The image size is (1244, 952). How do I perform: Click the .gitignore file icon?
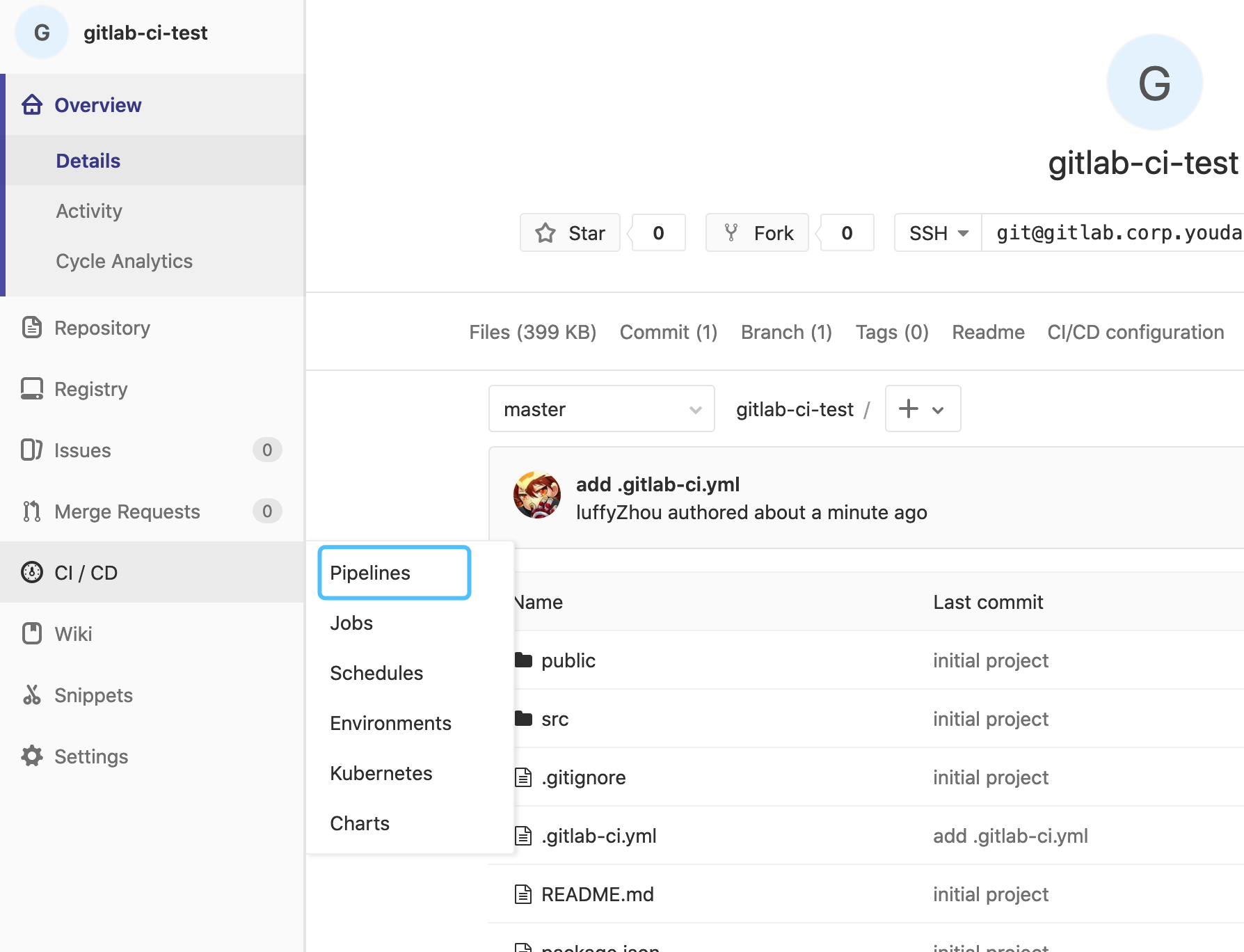click(x=523, y=777)
